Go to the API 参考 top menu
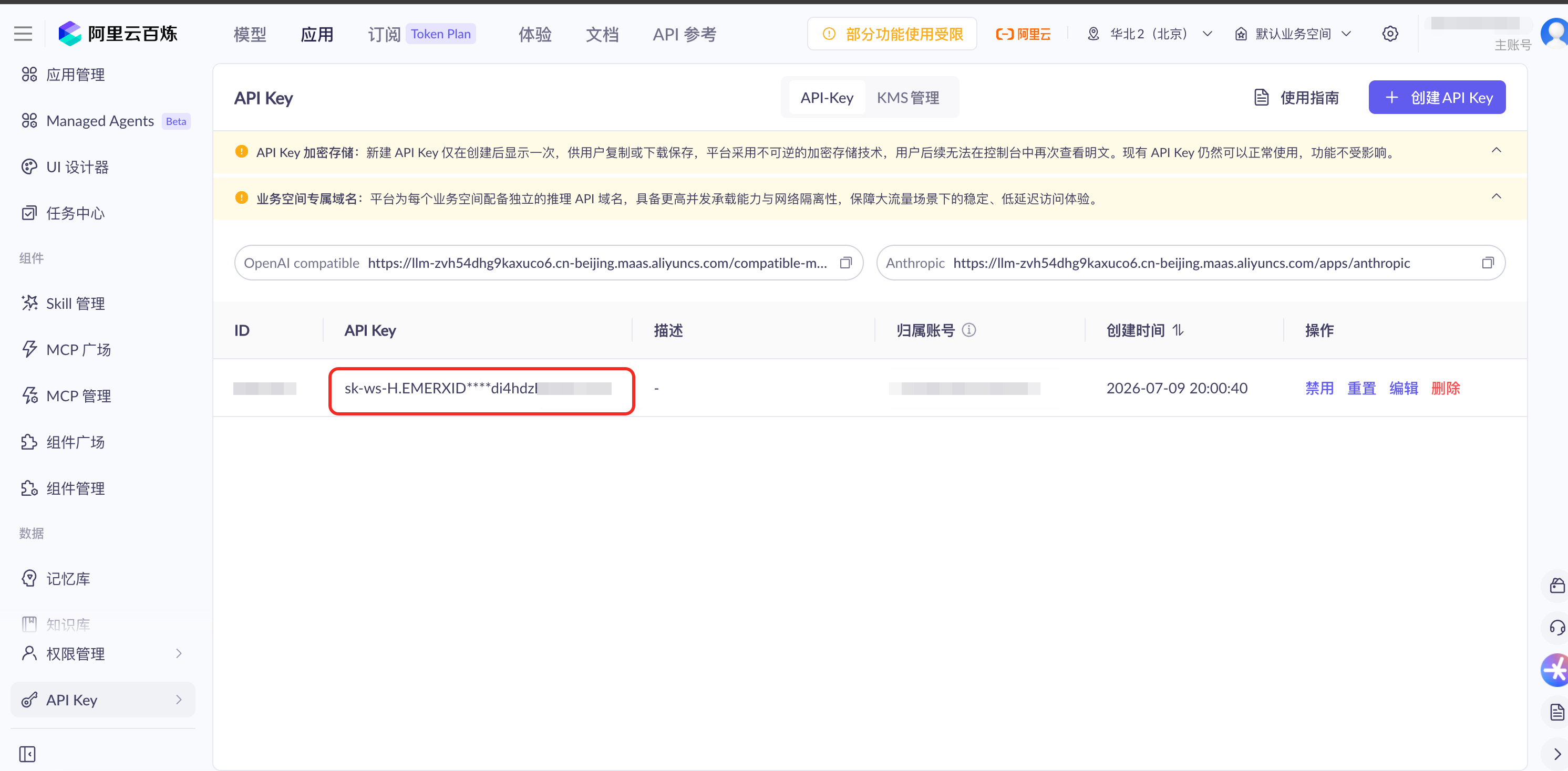1568x771 pixels. tap(685, 34)
